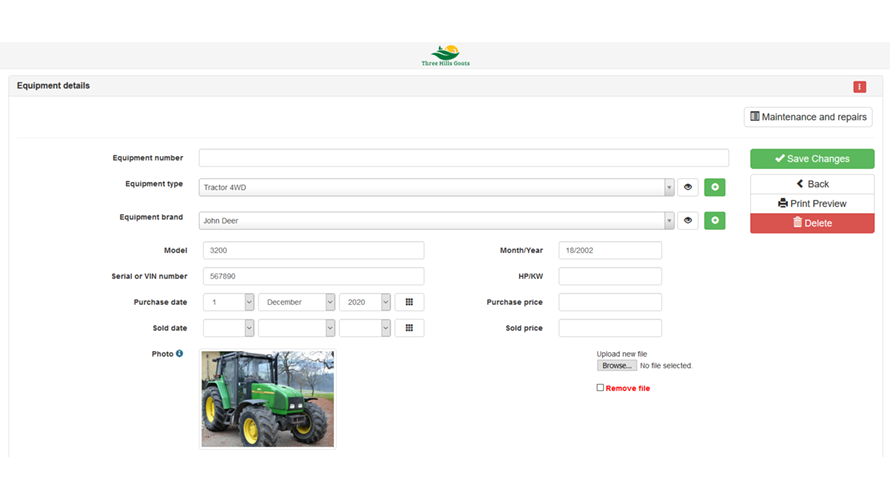
Task: Select the Month/Year field
Action: tap(610, 250)
